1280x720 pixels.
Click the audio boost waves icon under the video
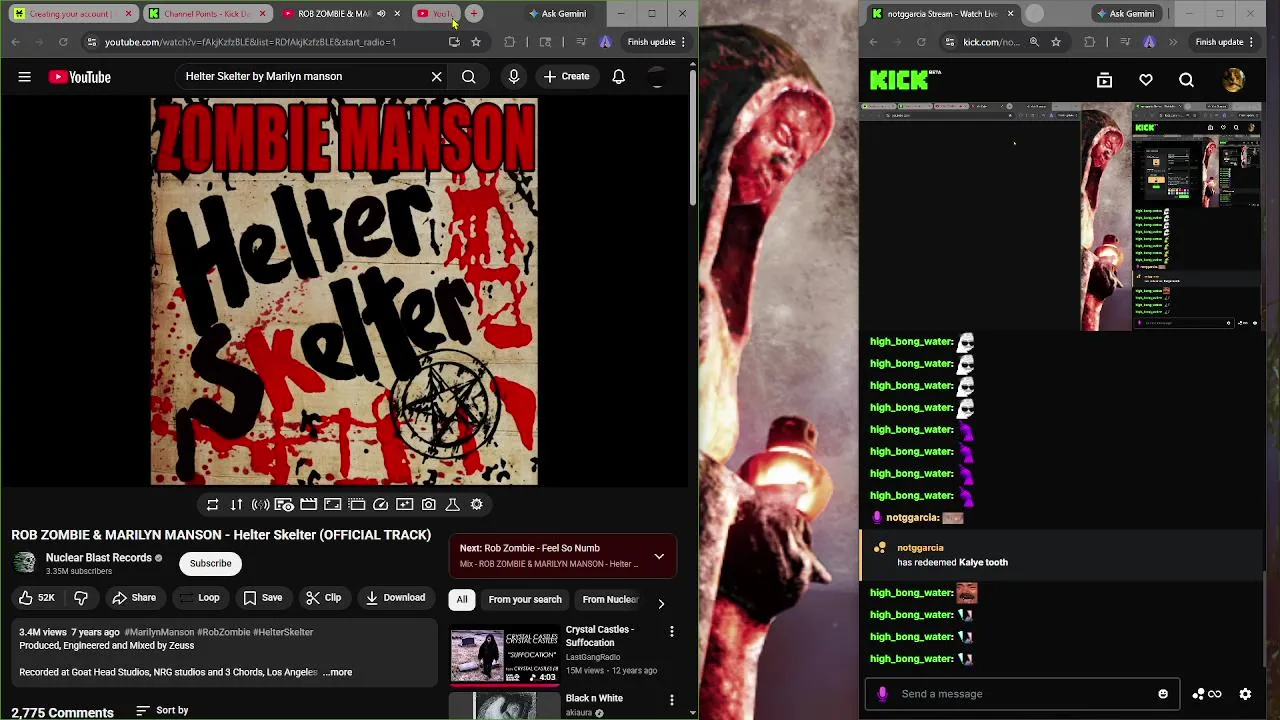point(260,505)
